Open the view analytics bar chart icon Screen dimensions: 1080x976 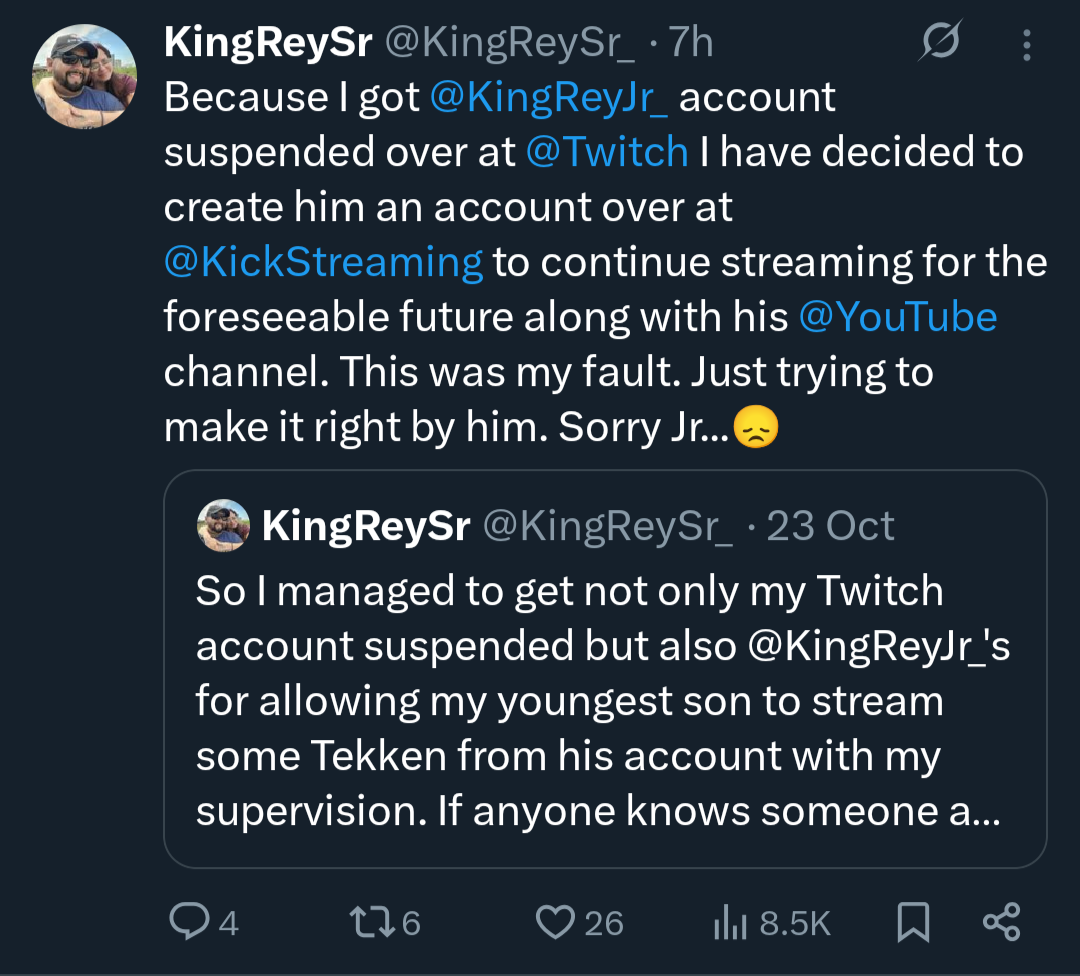[728, 921]
